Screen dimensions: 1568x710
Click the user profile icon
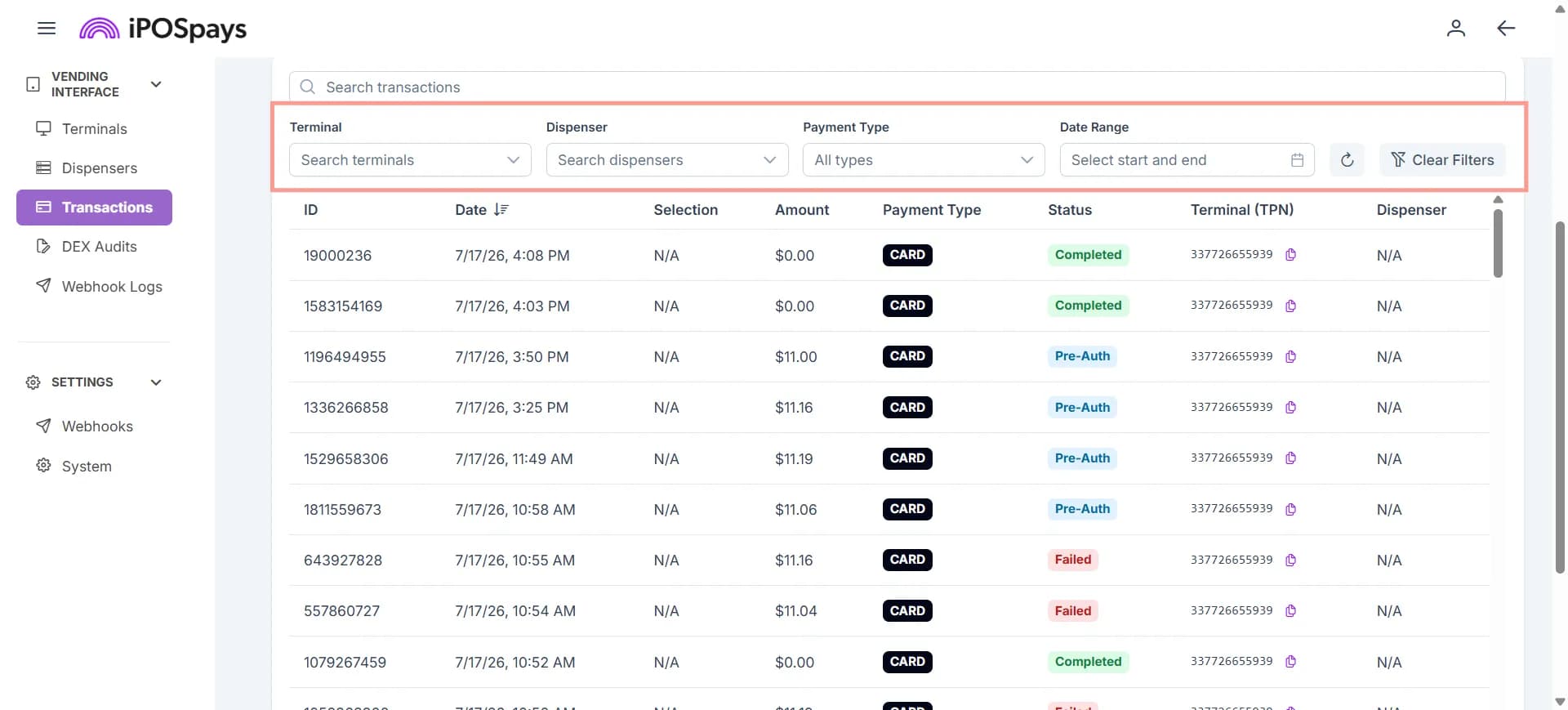[1455, 29]
